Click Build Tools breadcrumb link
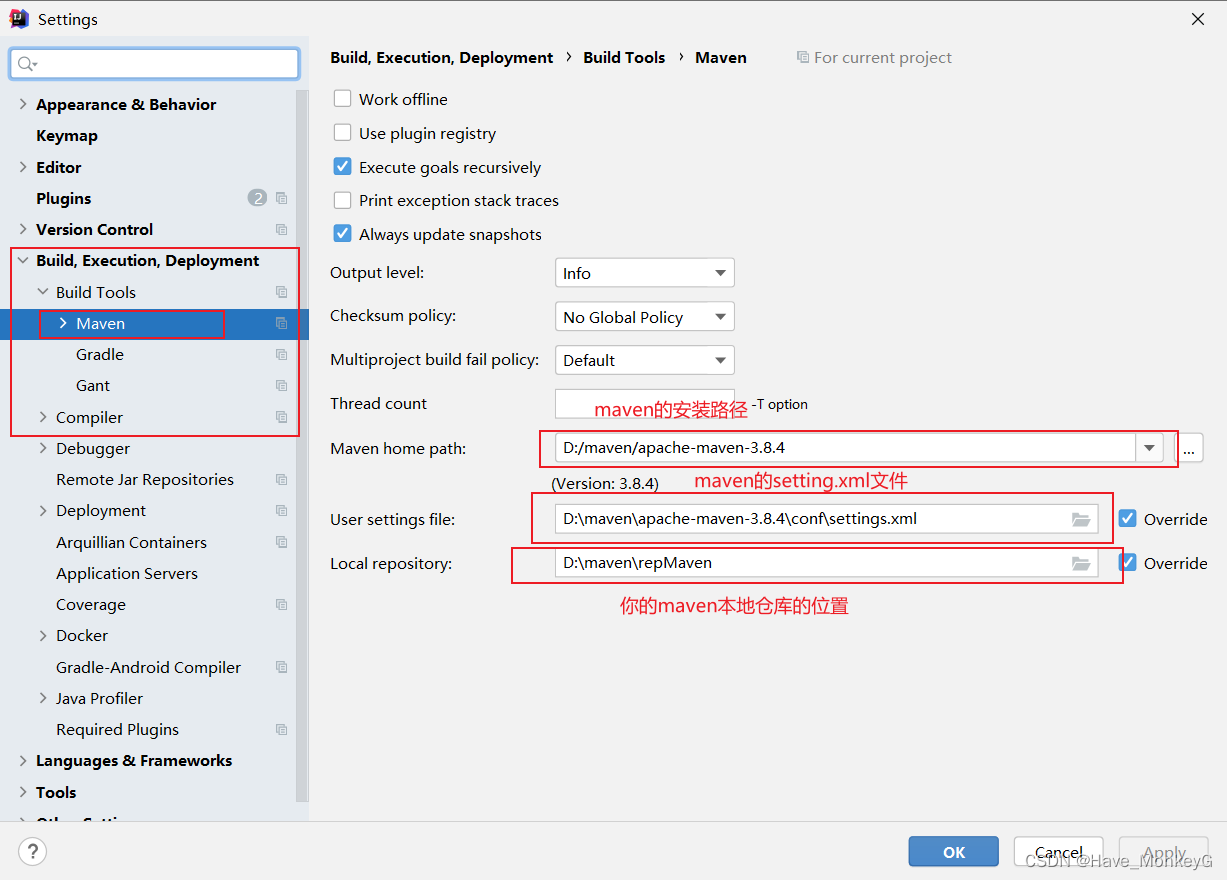Screen dimensions: 1227x880 (624, 57)
